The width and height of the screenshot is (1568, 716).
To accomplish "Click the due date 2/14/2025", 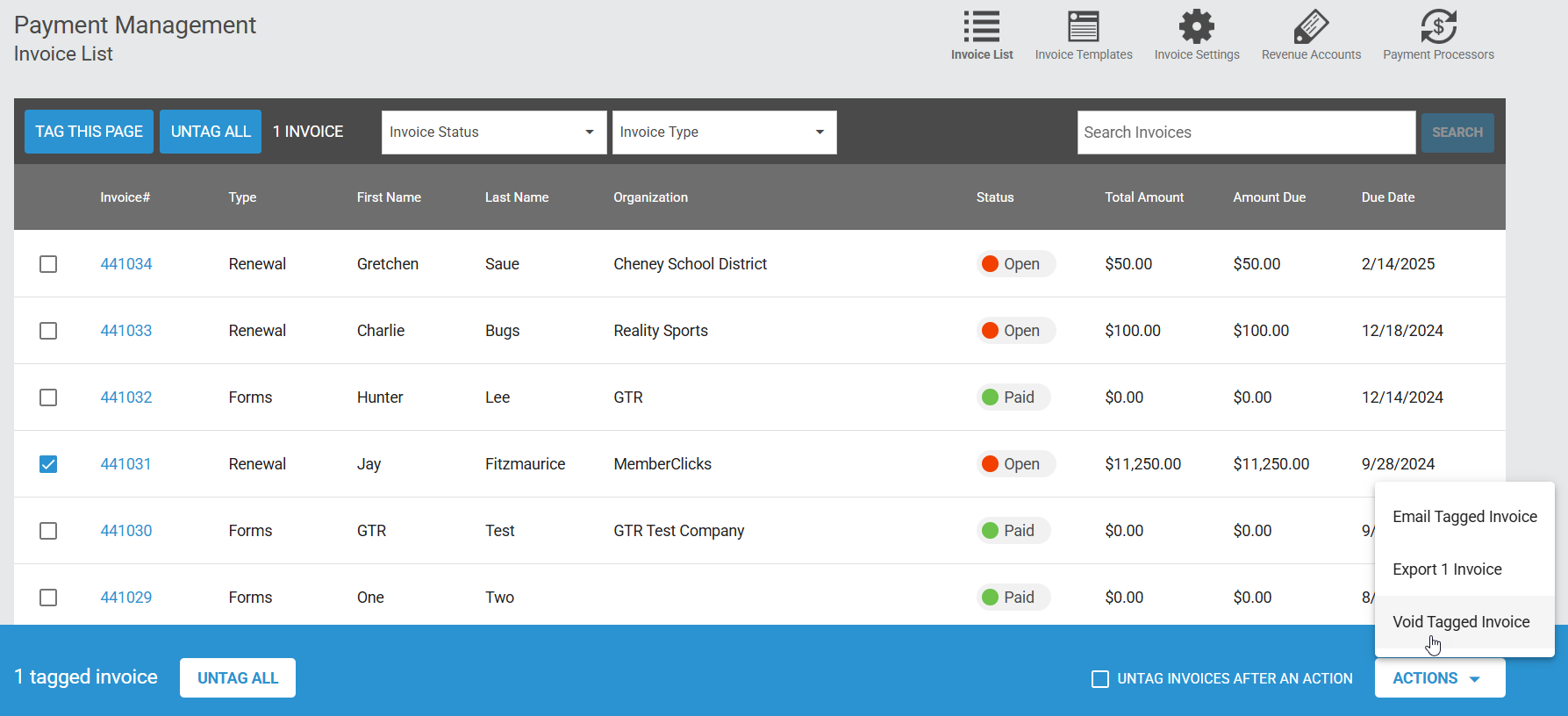I will pos(1398,264).
